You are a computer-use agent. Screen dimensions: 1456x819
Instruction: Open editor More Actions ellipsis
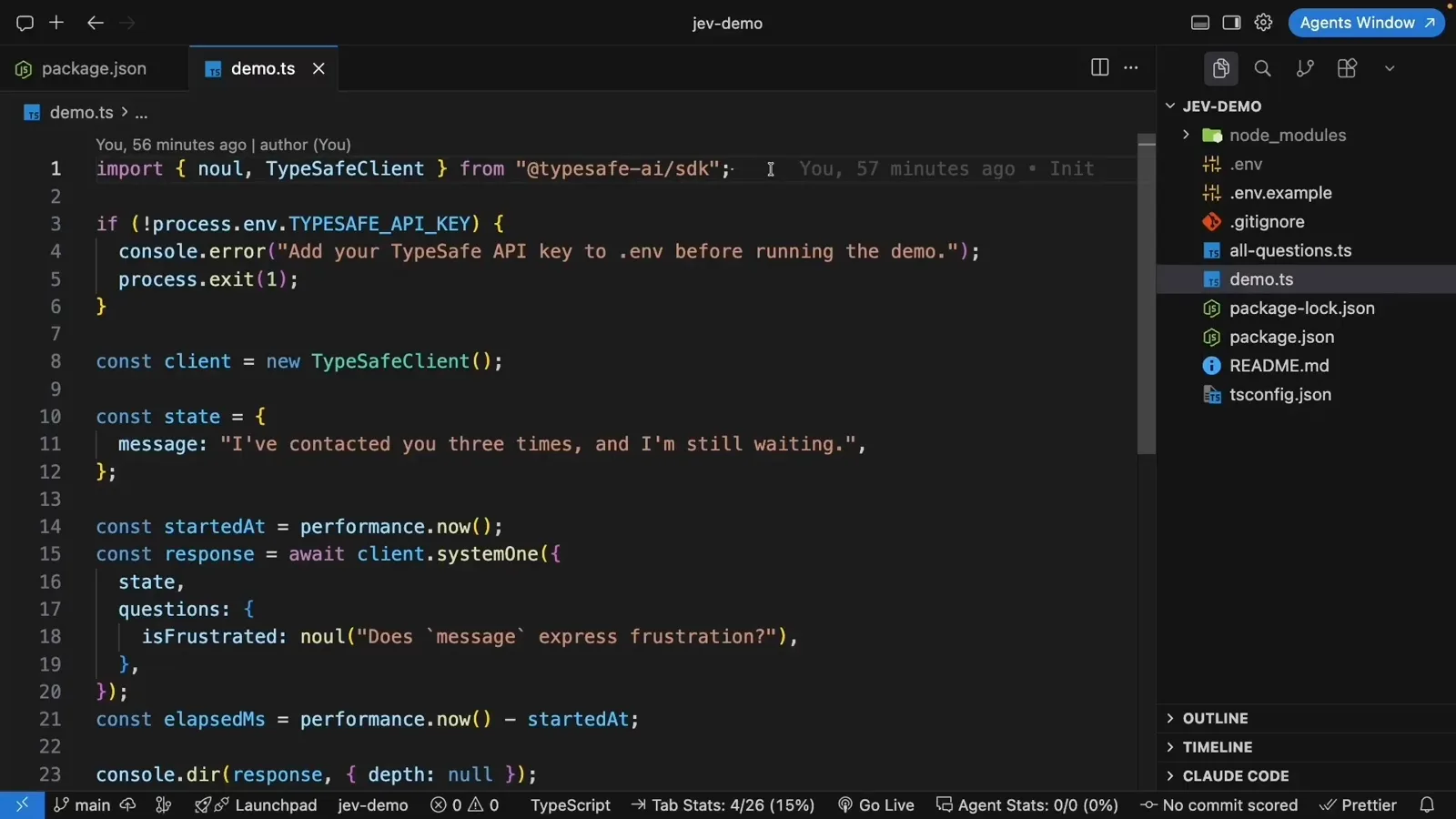click(x=1131, y=67)
